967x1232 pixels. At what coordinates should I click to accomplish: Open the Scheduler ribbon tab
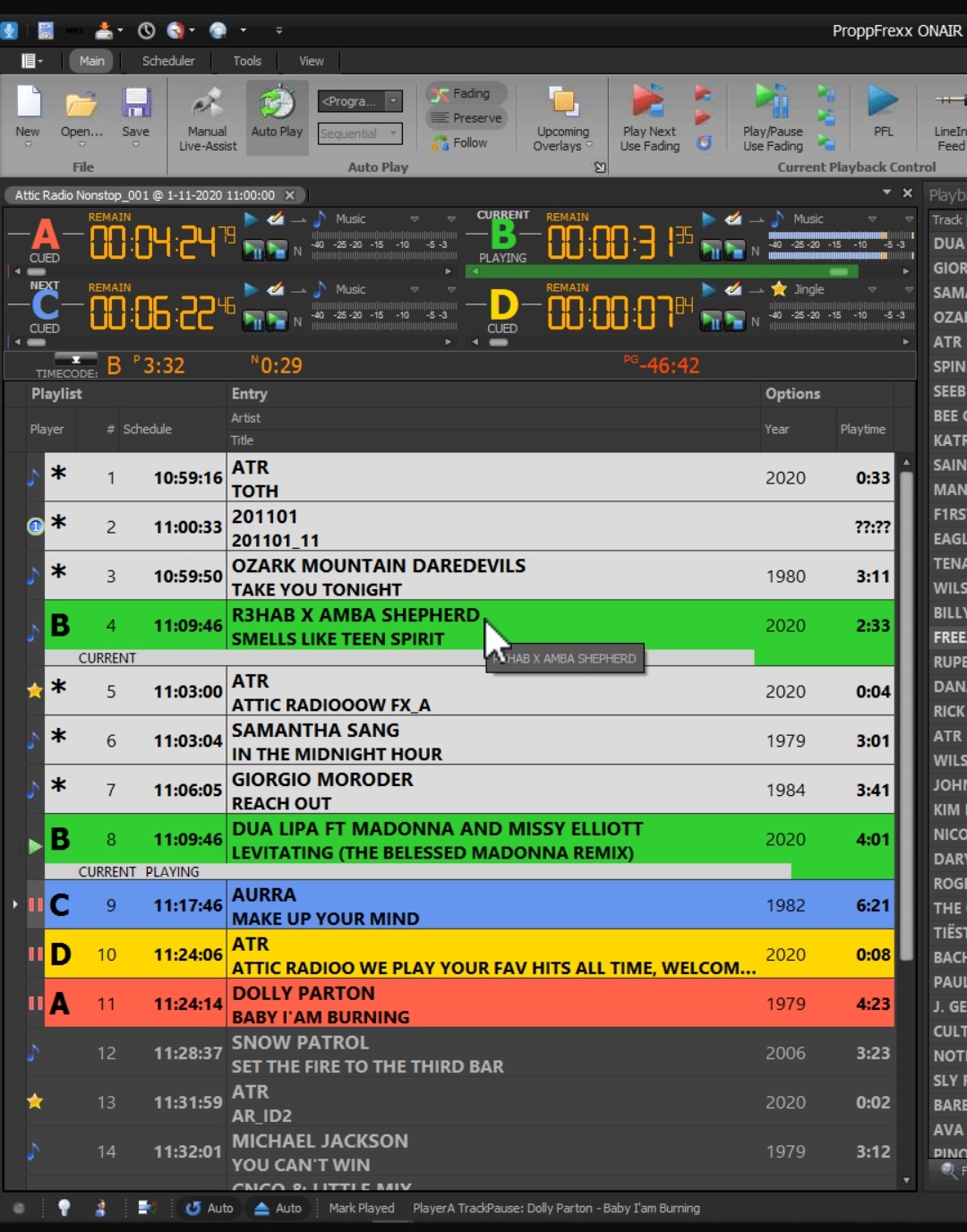coord(168,61)
